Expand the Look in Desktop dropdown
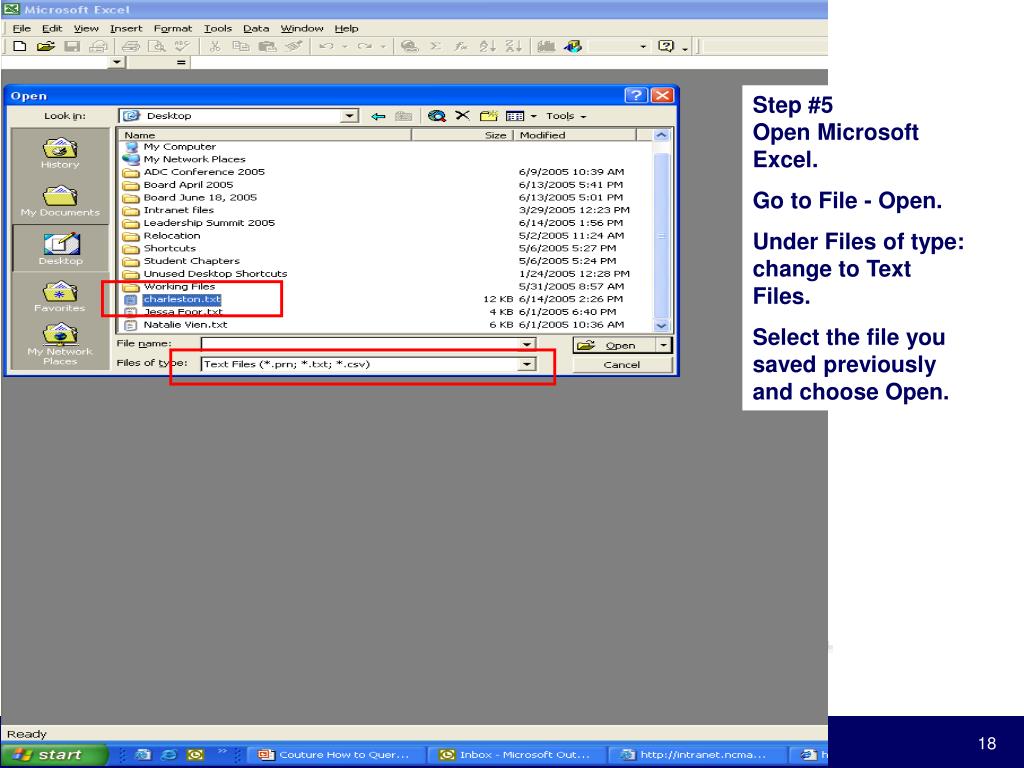The width and height of the screenshot is (1024, 768). pos(350,116)
